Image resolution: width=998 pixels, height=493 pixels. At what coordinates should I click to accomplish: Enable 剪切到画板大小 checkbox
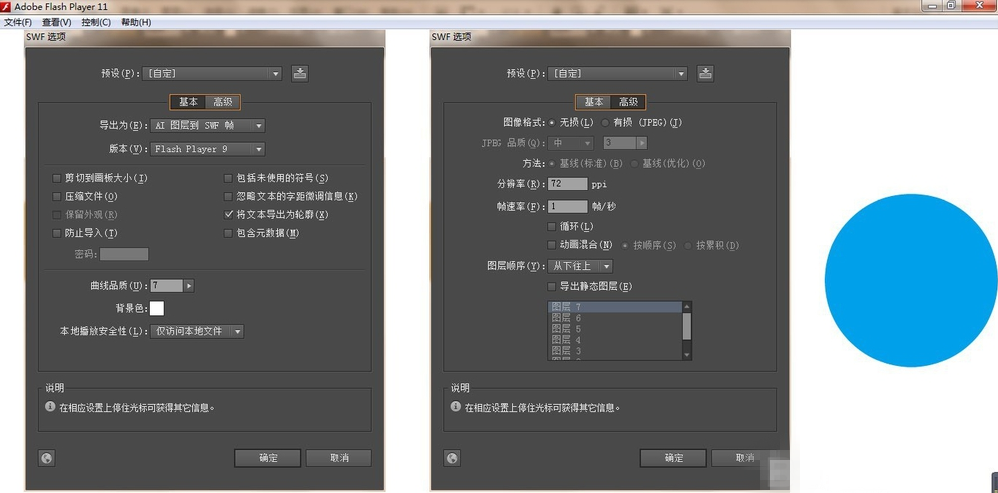pyautogui.click(x=56, y=178)
